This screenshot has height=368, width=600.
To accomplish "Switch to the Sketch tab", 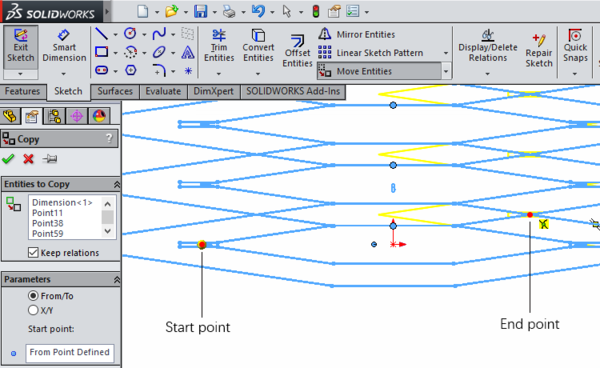I will coord(68,92).
